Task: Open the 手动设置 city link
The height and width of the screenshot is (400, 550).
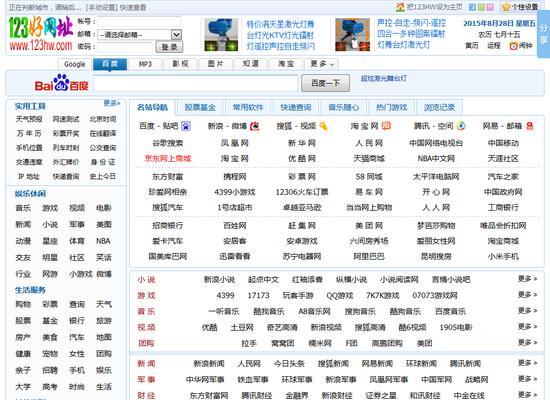Action: click(101, 7)
